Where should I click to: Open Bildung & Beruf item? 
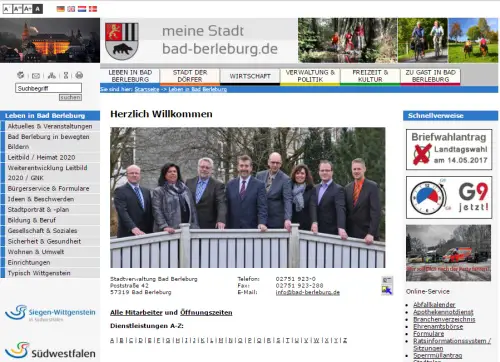(50, 220)
